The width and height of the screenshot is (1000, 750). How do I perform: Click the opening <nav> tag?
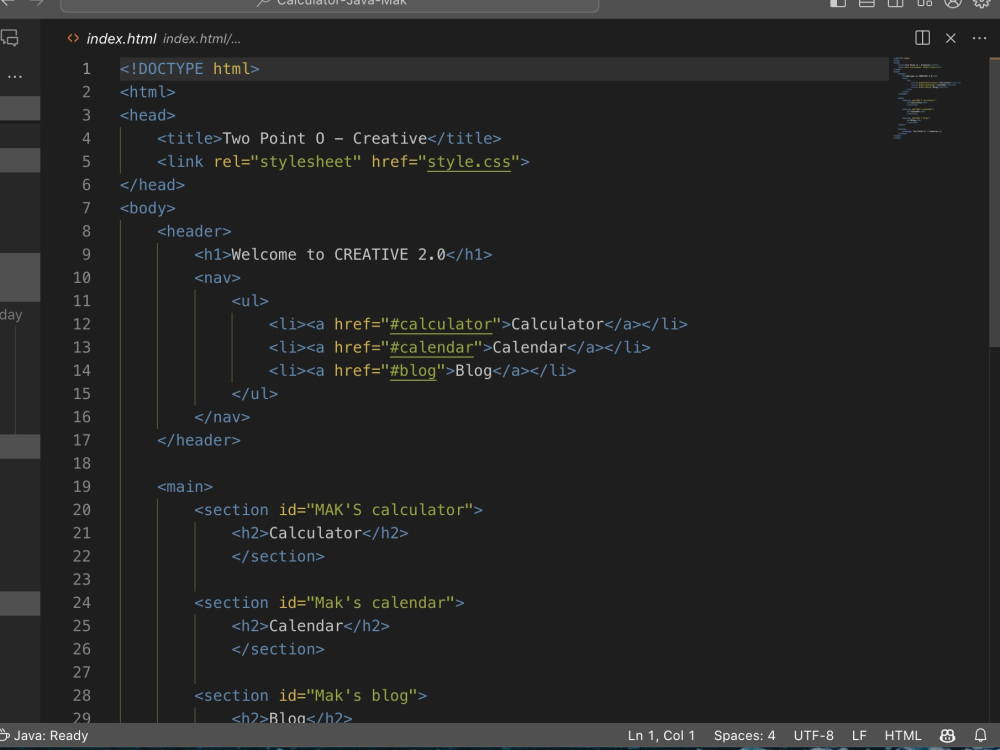(217, 278)
